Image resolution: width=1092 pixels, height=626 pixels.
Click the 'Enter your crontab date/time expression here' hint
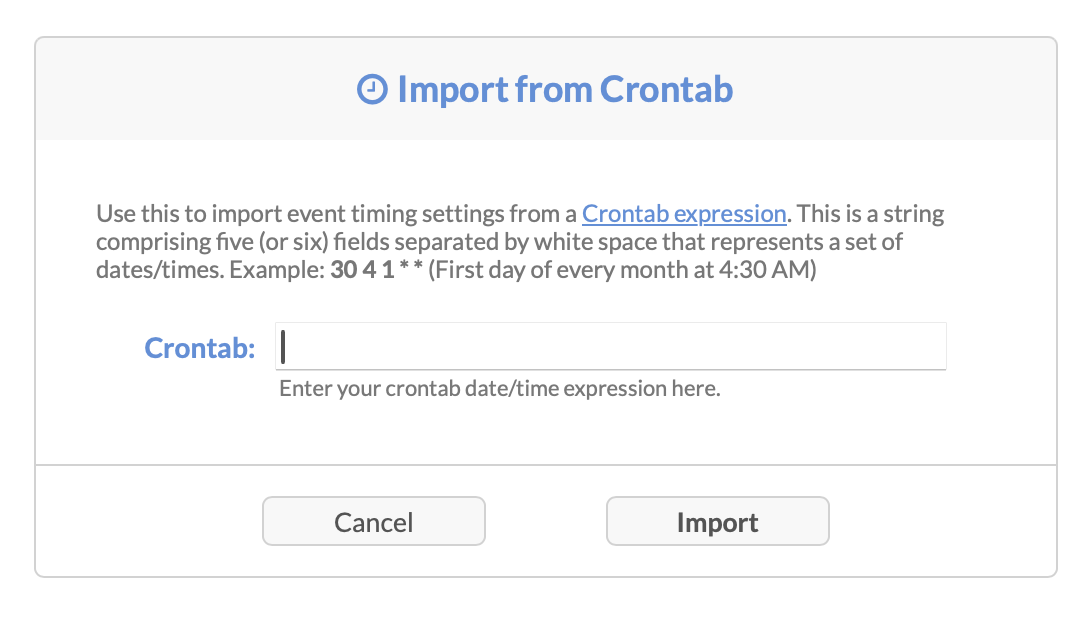point(499,389)
